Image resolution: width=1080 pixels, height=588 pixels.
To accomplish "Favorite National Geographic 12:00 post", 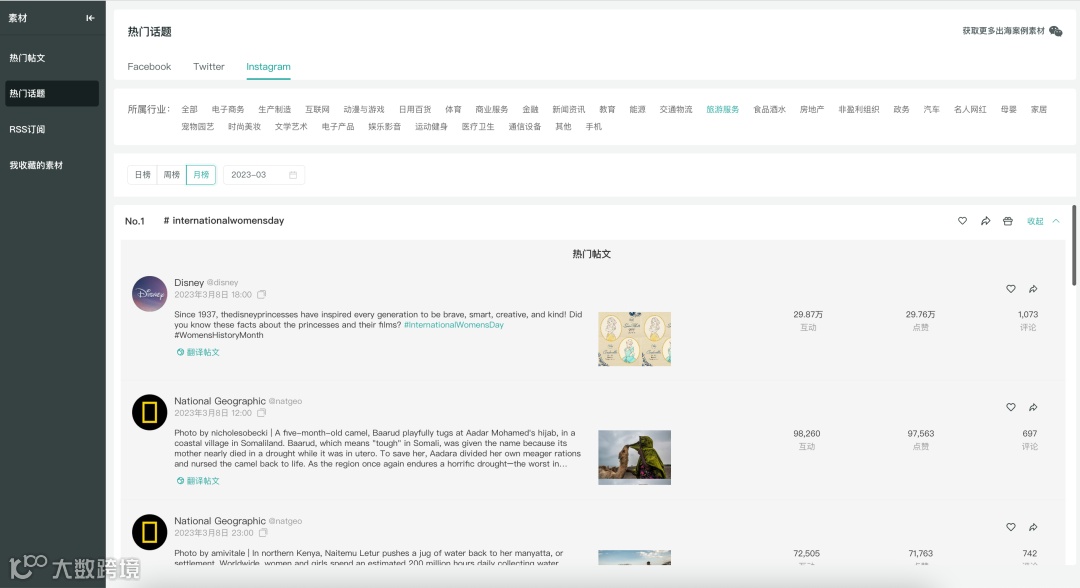I will click(1010, 408).
